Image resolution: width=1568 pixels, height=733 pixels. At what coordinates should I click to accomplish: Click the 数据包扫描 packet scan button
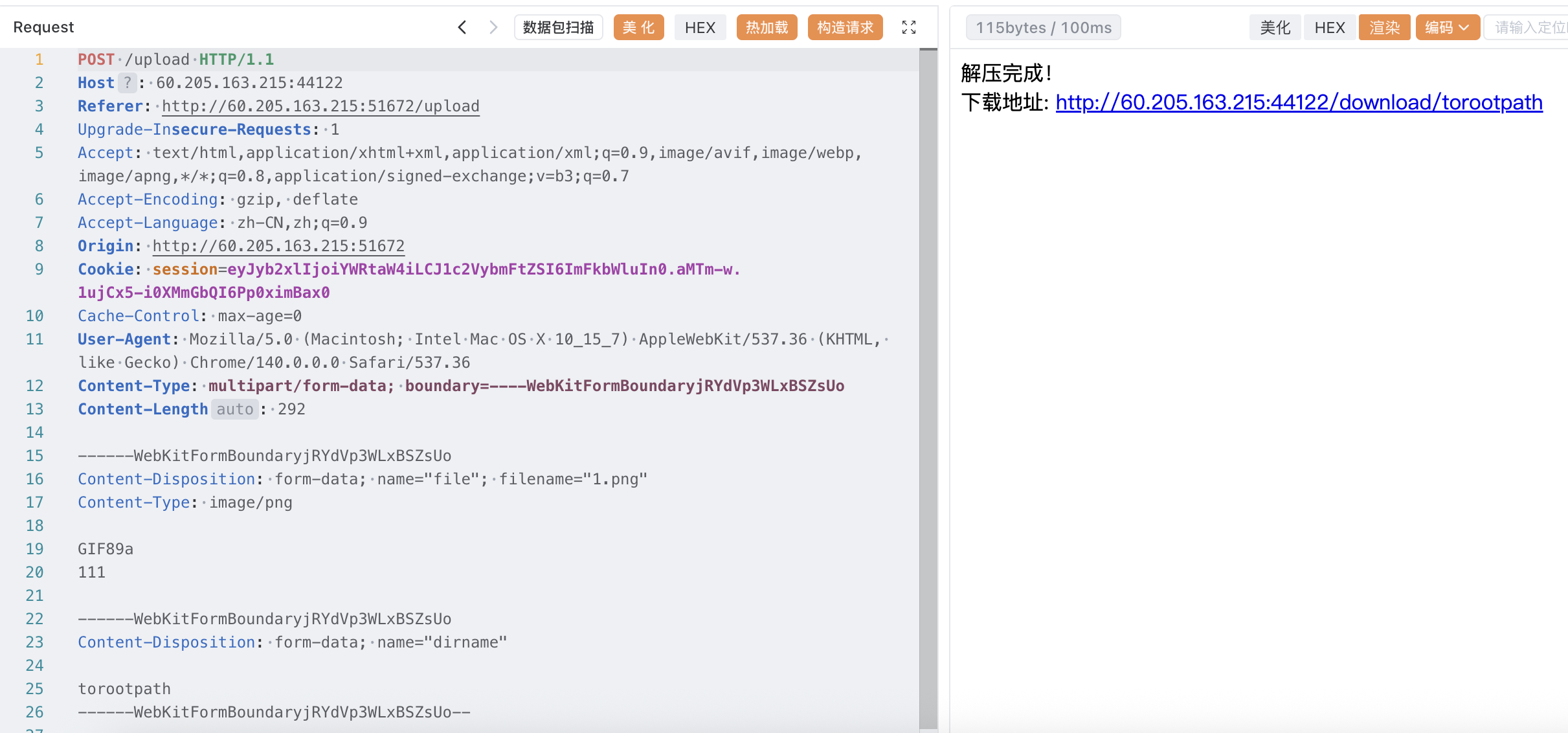[x=559, y=27]
